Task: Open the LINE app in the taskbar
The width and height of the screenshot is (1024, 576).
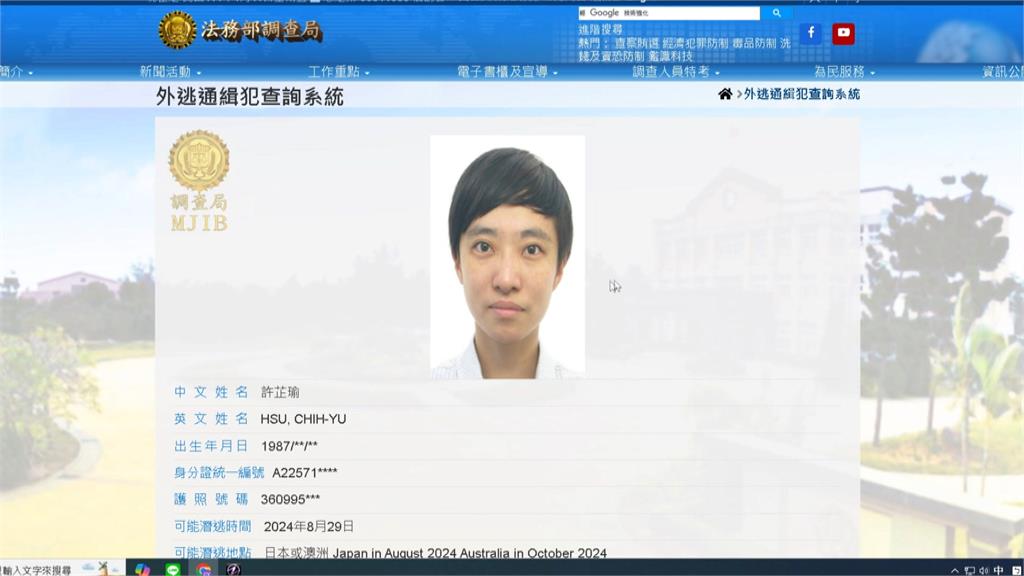Action: 173,569
